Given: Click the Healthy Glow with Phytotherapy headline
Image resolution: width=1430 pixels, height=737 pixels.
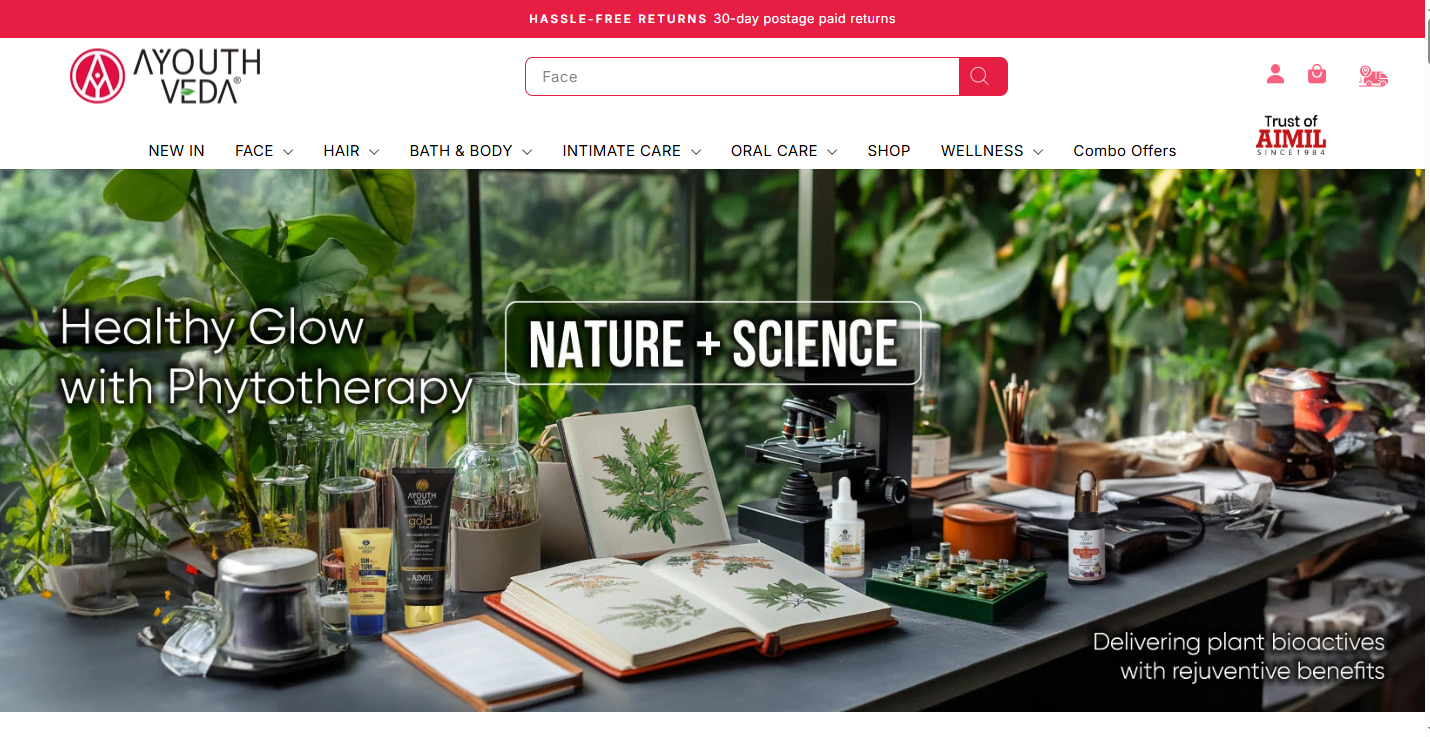Looking at the screenshot, I should coord(265,357).
